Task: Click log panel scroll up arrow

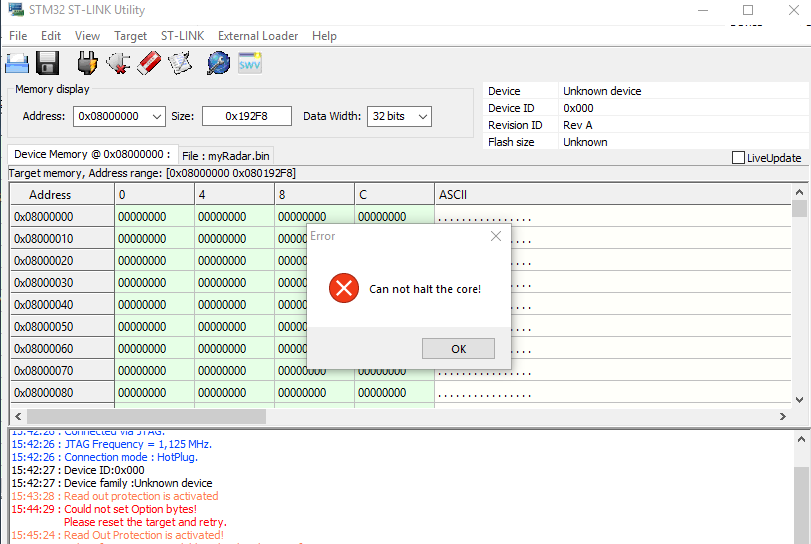Action: coord(801,440)
